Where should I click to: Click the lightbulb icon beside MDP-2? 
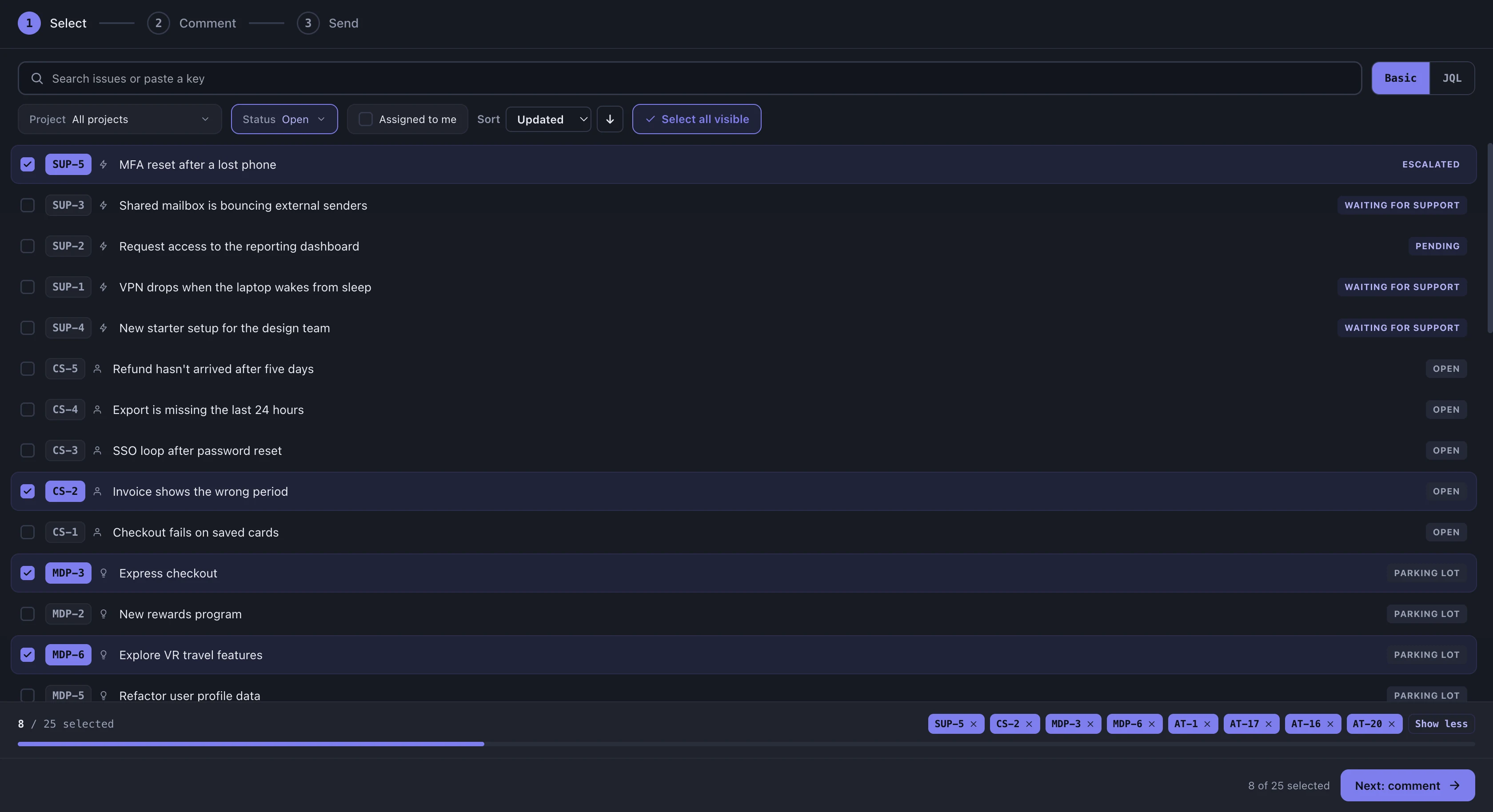tap(103, 614)
